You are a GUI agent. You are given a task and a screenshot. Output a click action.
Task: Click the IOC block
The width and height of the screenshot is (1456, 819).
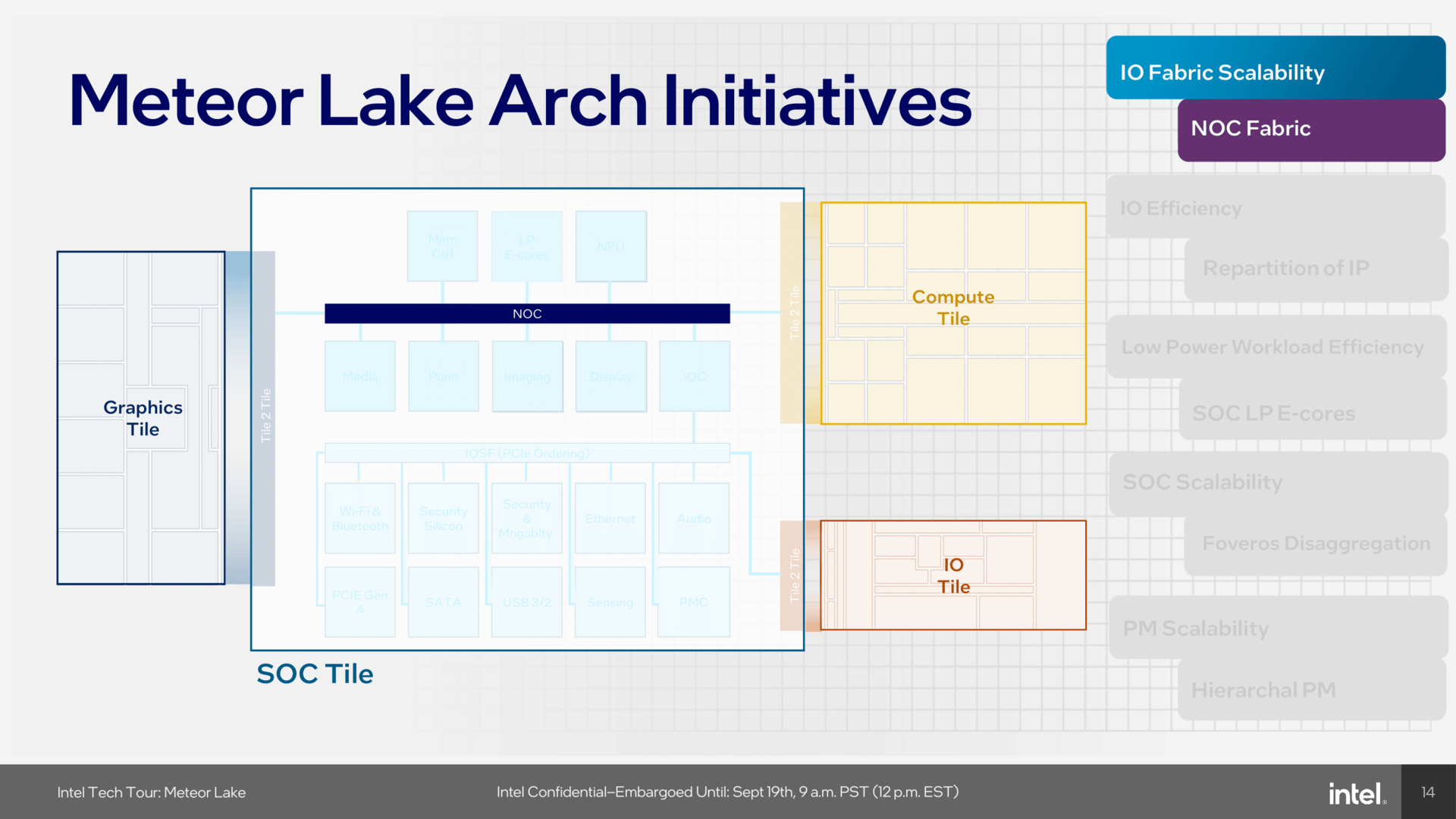pos(694,376)
